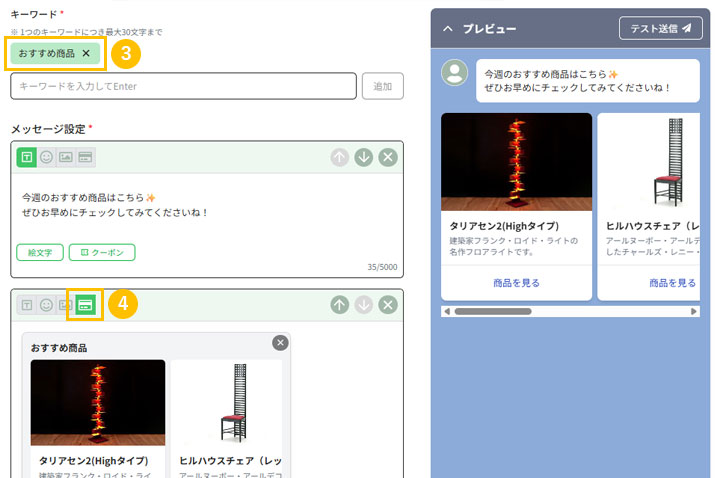Click the キーワード input field
Screen dimensions: 715x478
(x=183, y=86)
